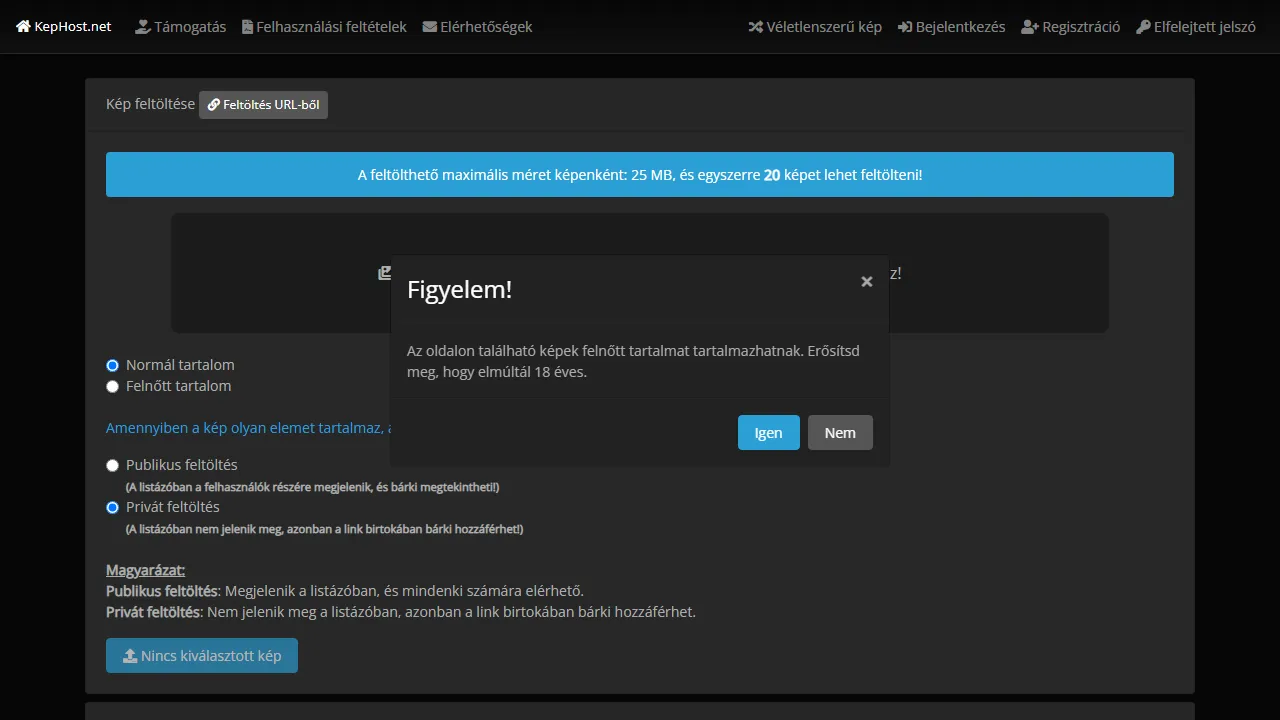Select the Felnőtt tartalom radio option
Screen dimensions: 1280x720
click(112, 386)
